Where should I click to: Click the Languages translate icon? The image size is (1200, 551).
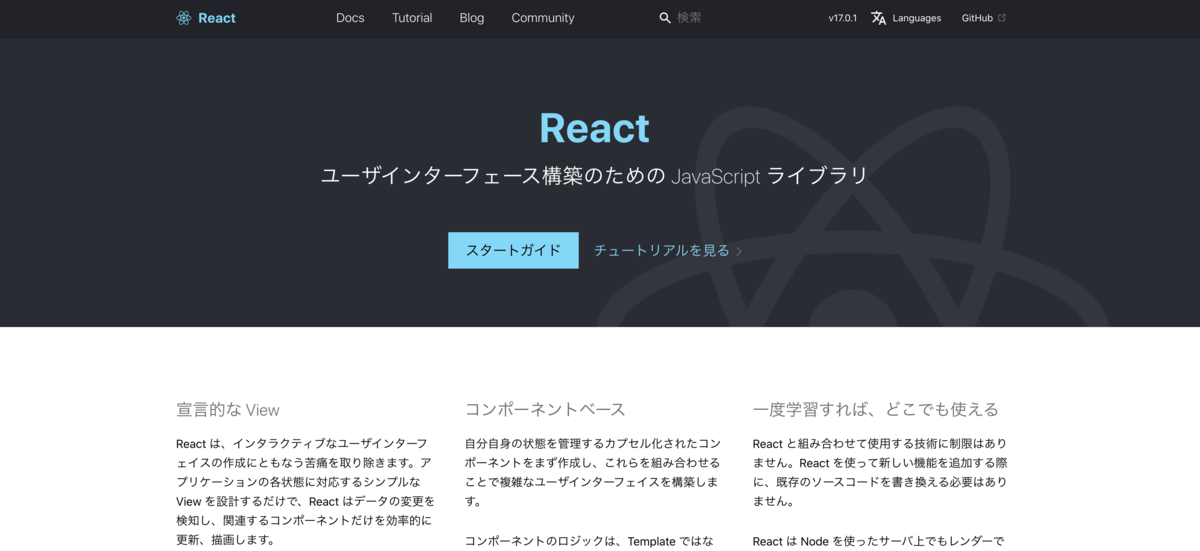click(879, 18)
